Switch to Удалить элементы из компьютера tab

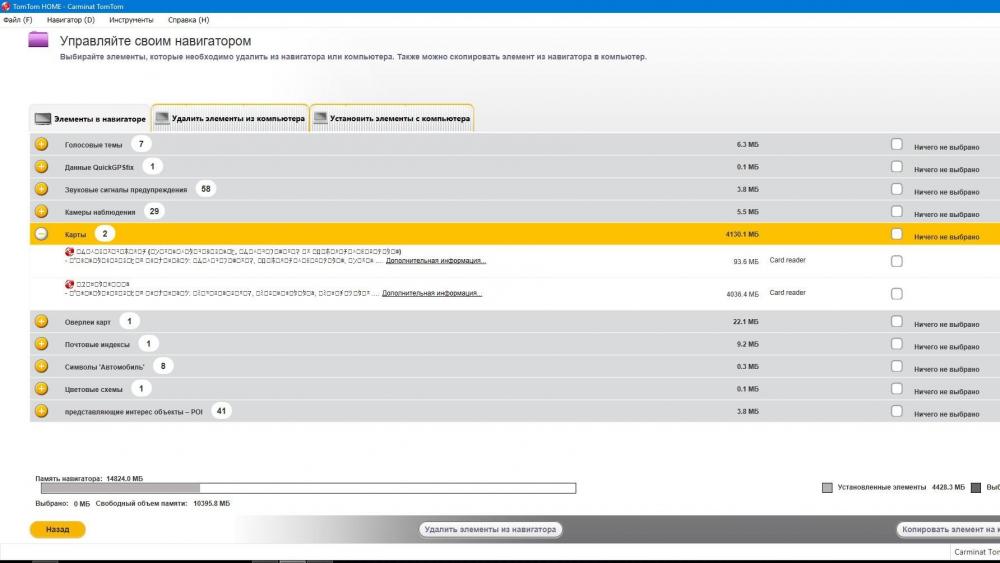pyautogui.click(x=230, y=118)
